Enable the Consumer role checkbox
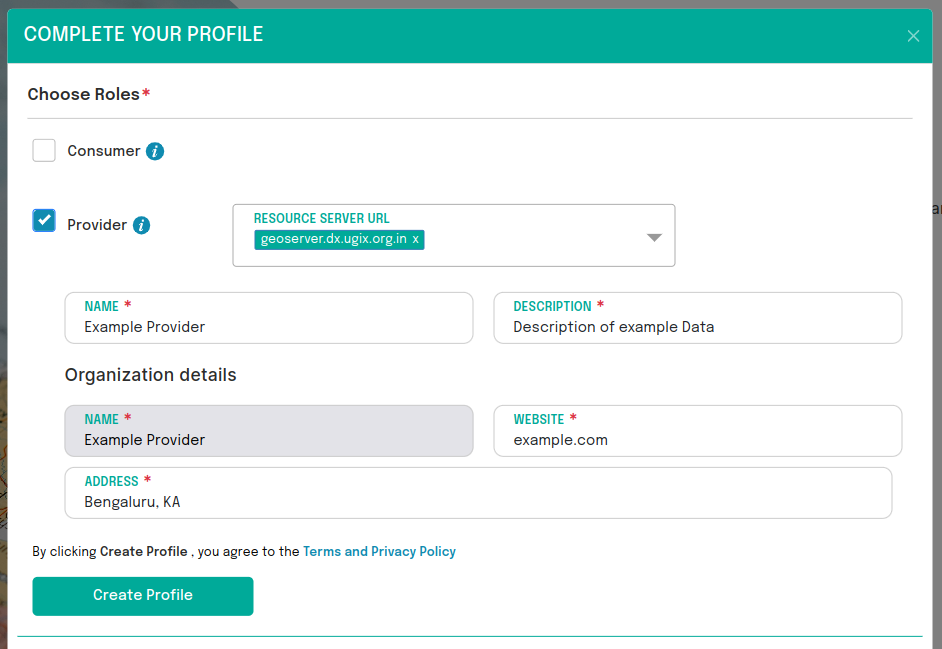942x649 pixels. tap(44, 149)
